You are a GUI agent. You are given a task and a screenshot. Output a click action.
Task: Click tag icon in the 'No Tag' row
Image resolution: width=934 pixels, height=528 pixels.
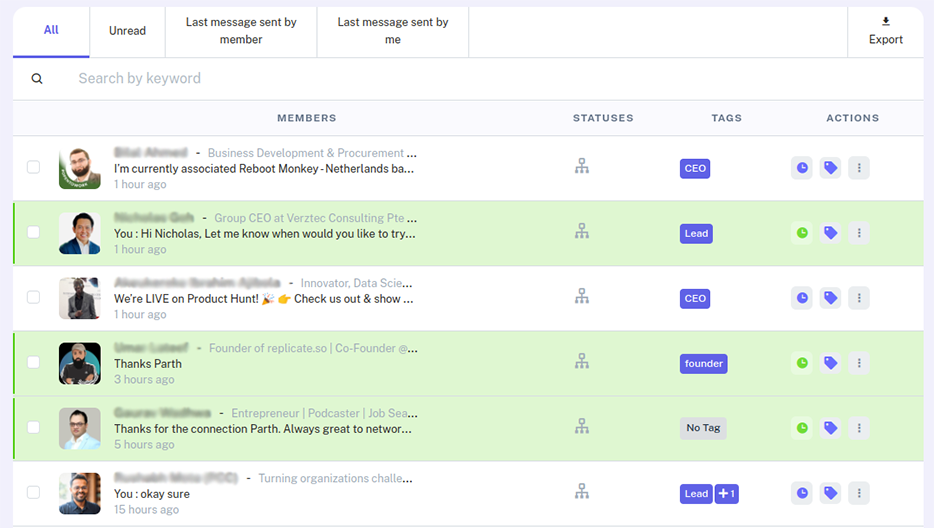[830, 428]
